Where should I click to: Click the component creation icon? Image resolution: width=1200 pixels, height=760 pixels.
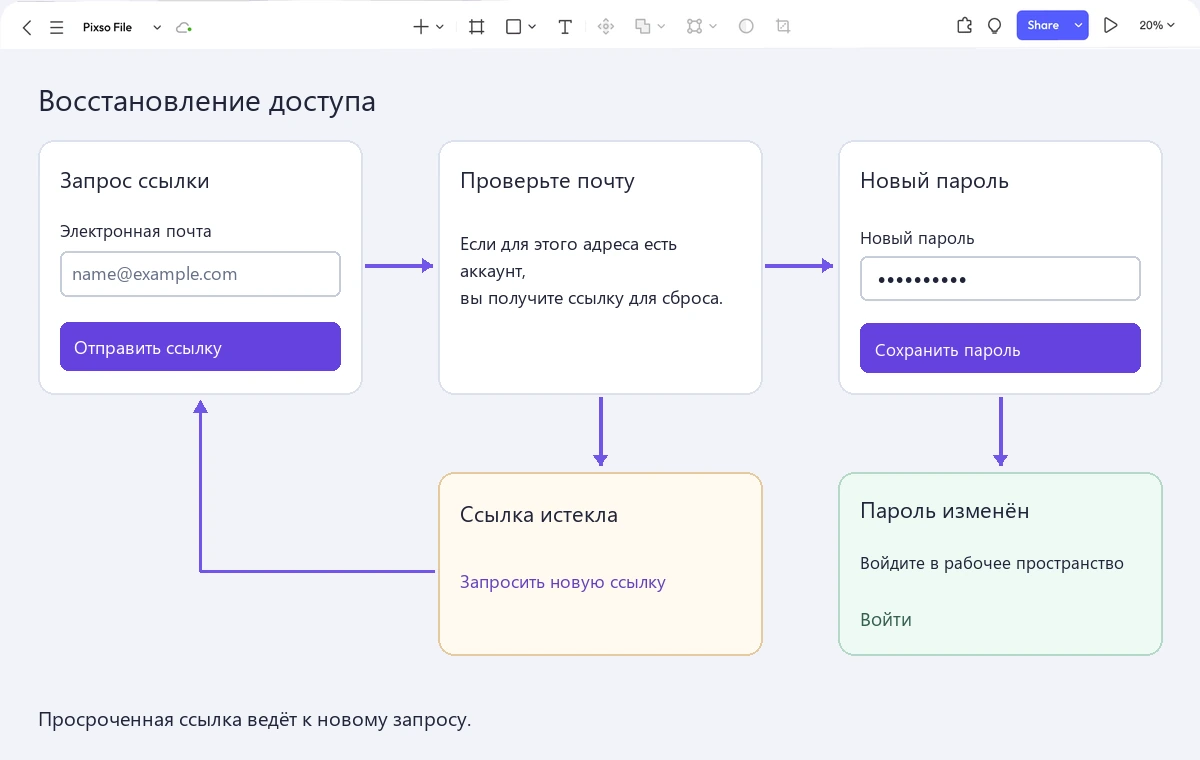pyautogui.click(x=605, y=27)
